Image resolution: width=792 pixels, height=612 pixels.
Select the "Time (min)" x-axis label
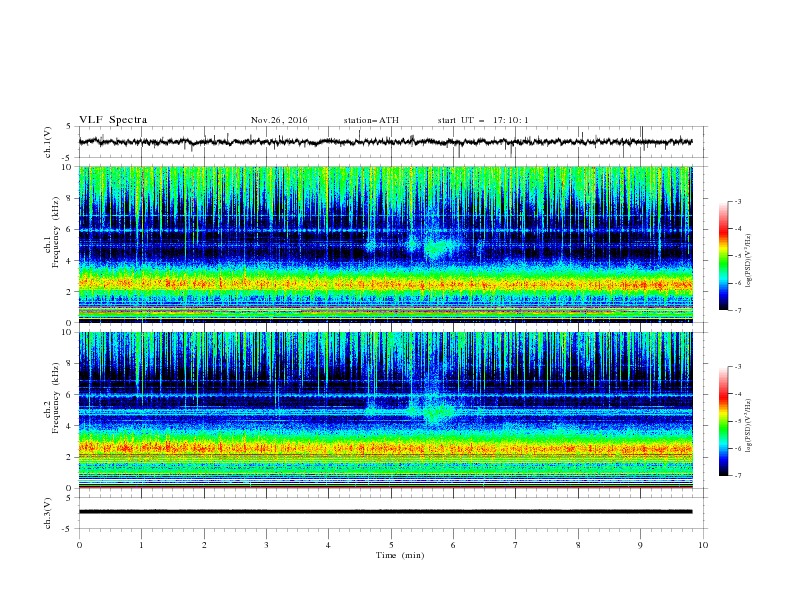400,555
